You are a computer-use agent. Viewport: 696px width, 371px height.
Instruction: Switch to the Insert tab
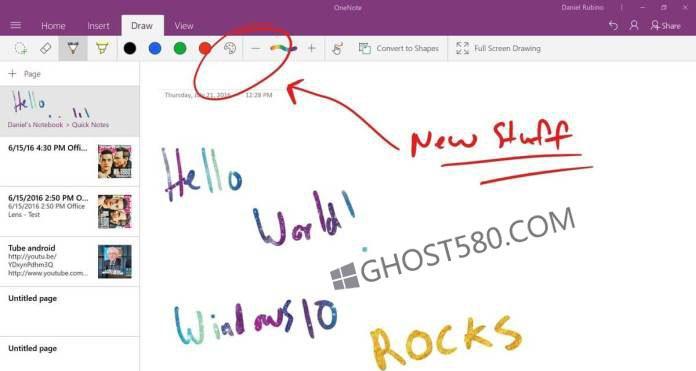click(98, 26)
